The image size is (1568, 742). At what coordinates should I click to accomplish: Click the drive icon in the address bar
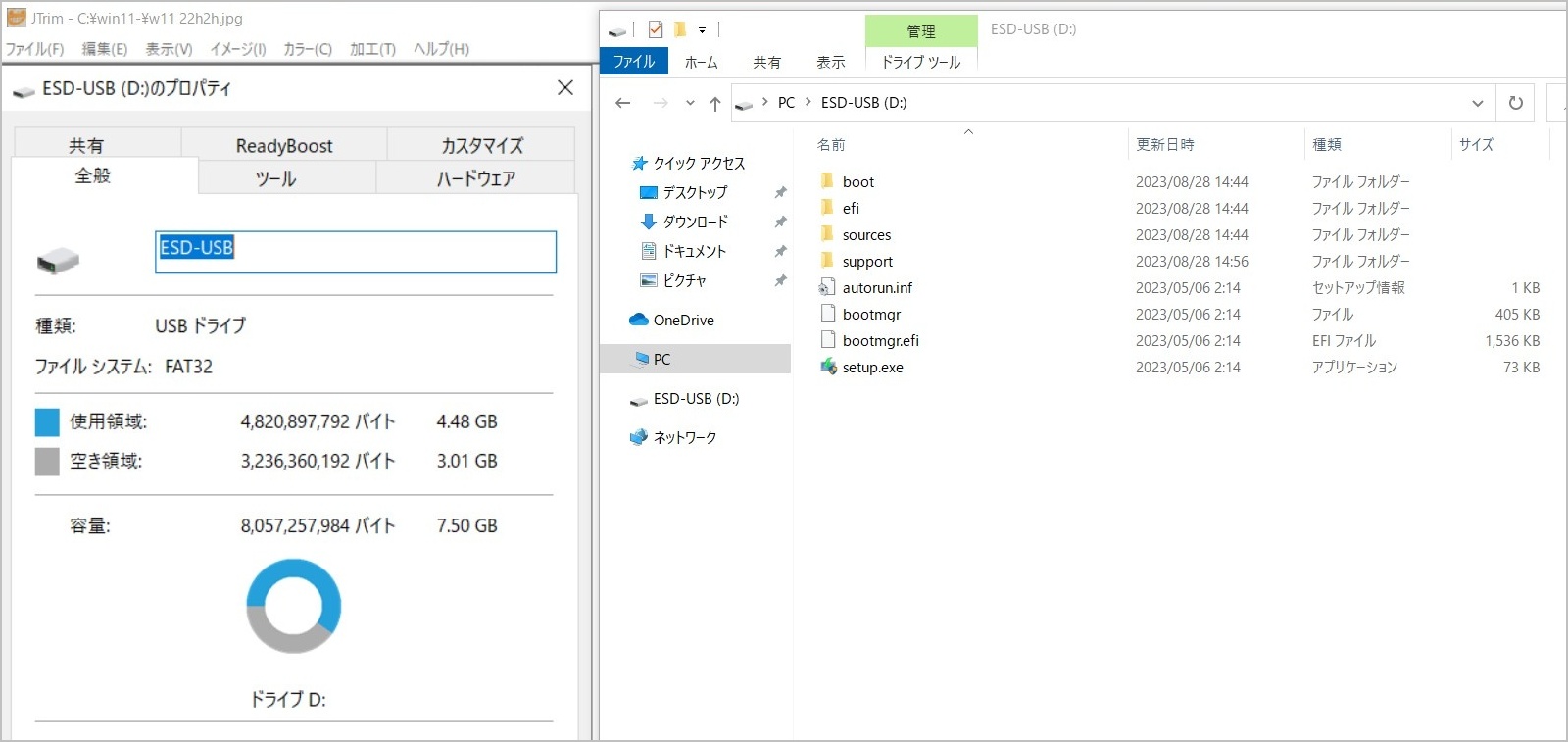click(x=744, y=104)
